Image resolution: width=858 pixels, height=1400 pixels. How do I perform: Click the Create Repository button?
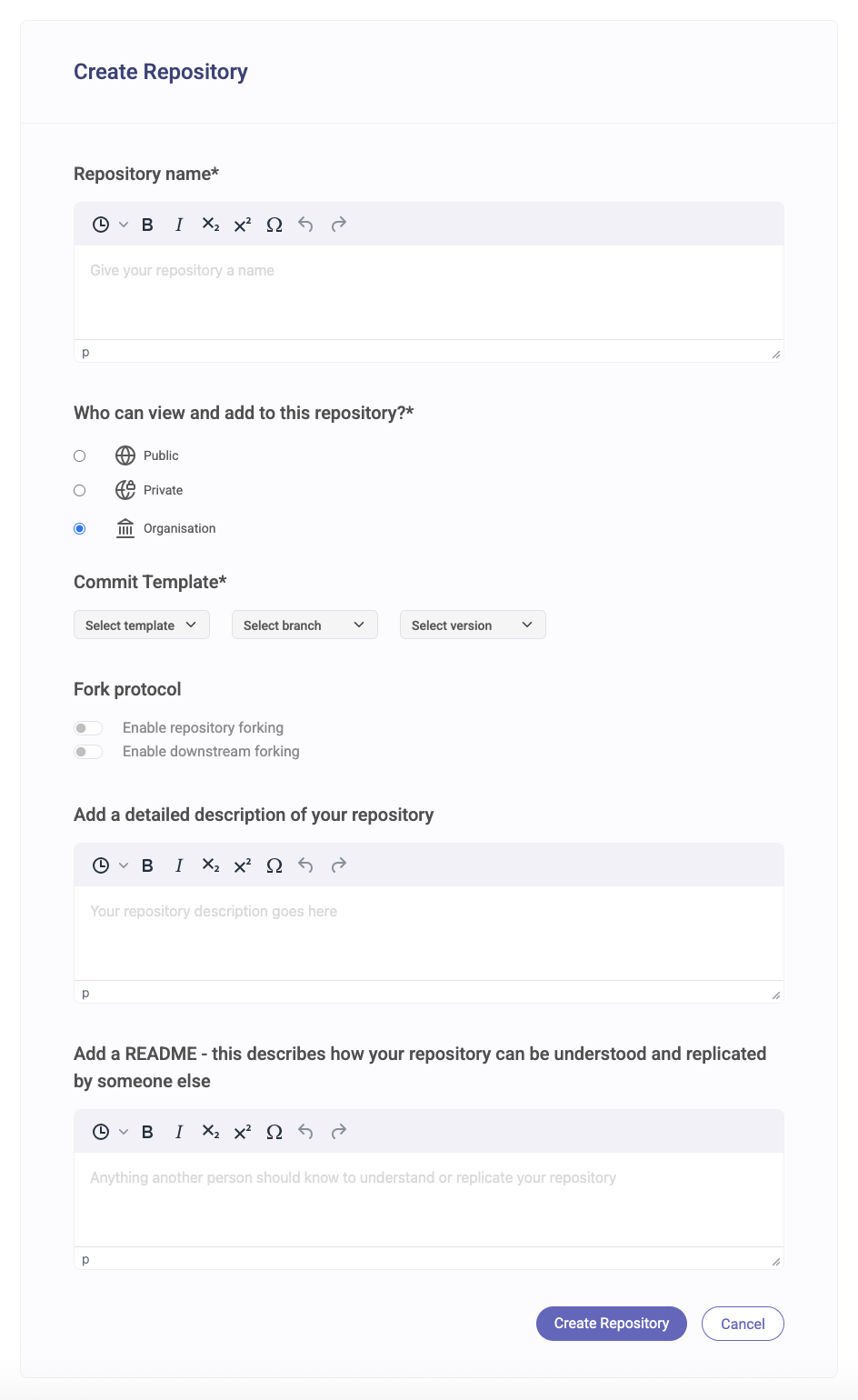pyautogui.click(x=611, y=1324)
